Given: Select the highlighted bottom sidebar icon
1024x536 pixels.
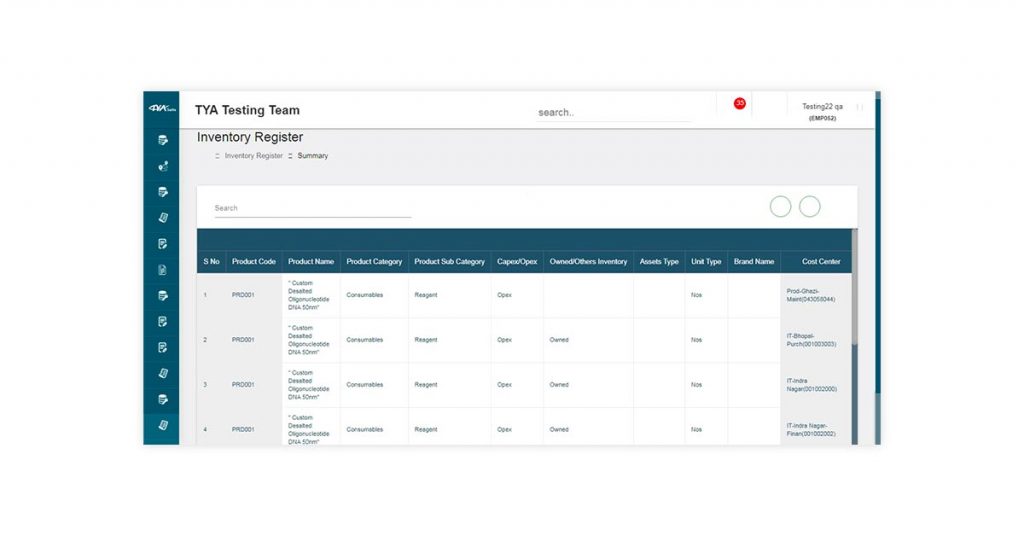Looking at the screenshot, I should [162, 426].
